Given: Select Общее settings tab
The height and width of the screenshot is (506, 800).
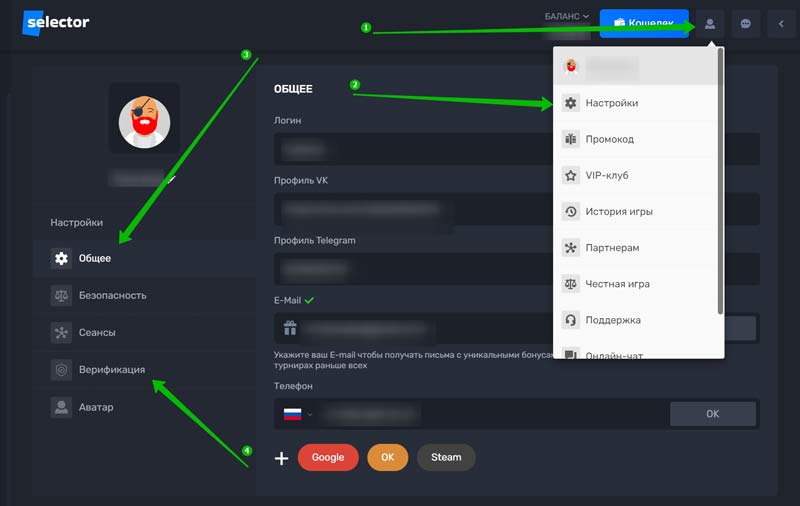Looking at the screenshot, I should (x=144, y=259).
